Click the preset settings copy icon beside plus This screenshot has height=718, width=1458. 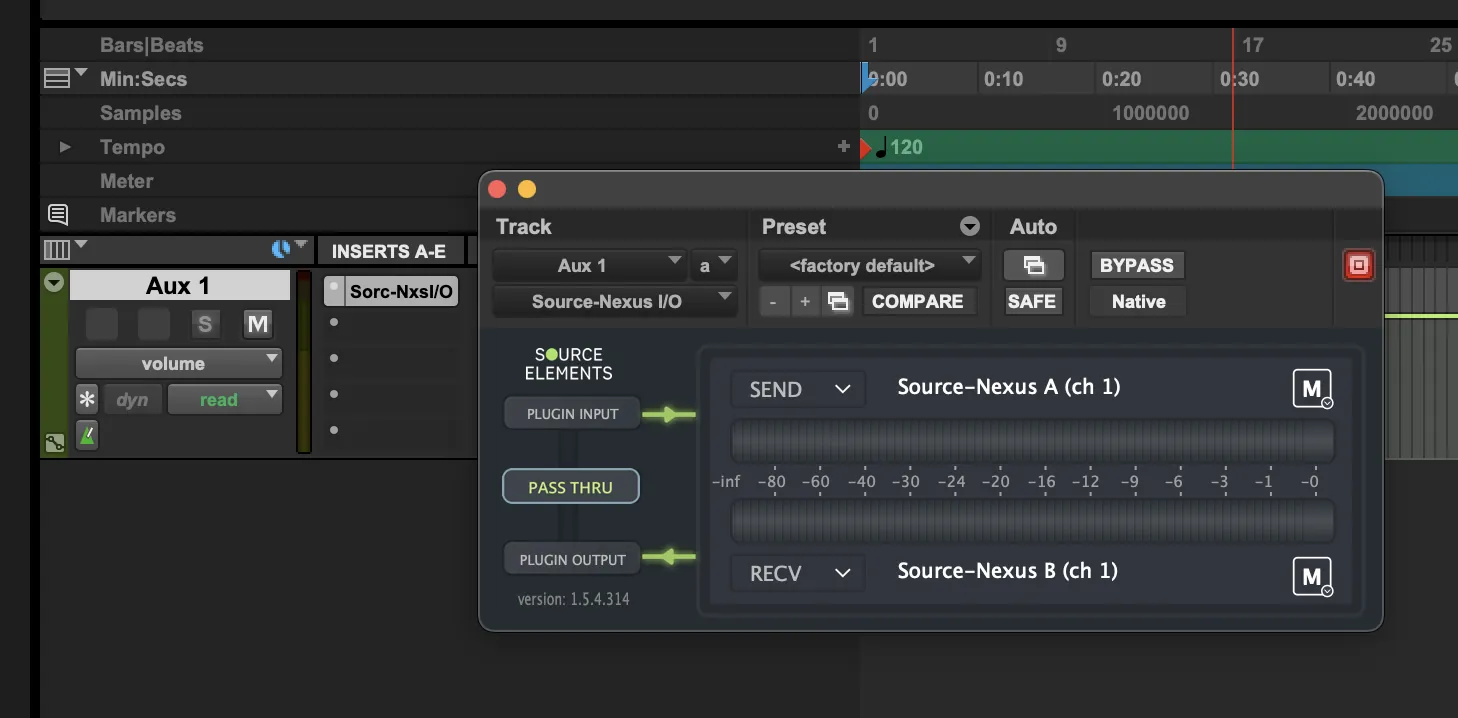point(839,301)
